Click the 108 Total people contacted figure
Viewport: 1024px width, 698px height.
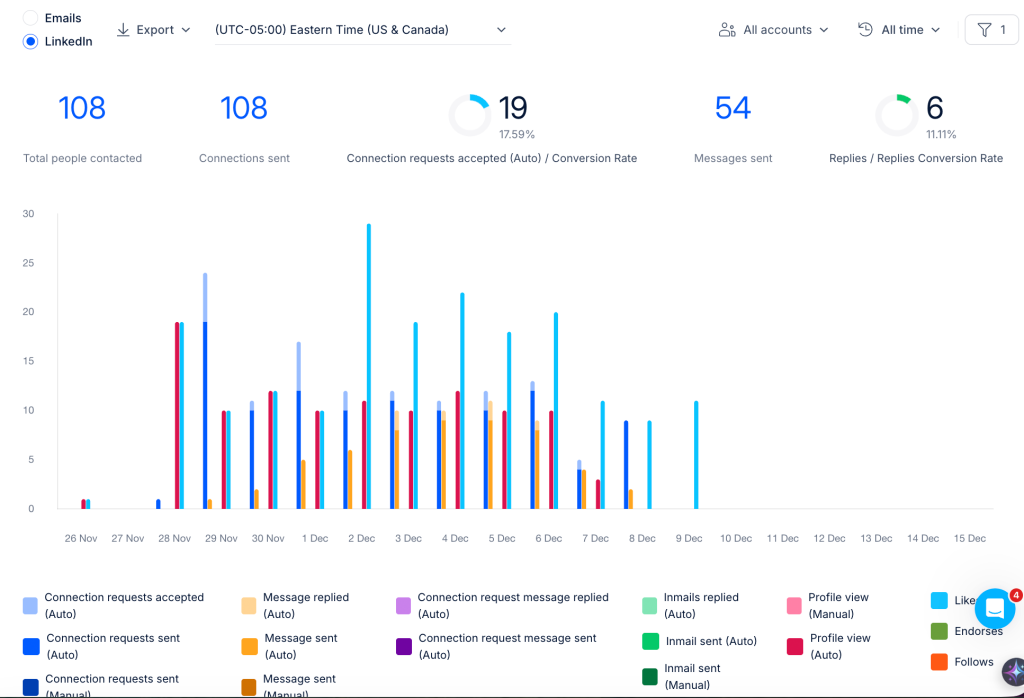pos(82,108)
